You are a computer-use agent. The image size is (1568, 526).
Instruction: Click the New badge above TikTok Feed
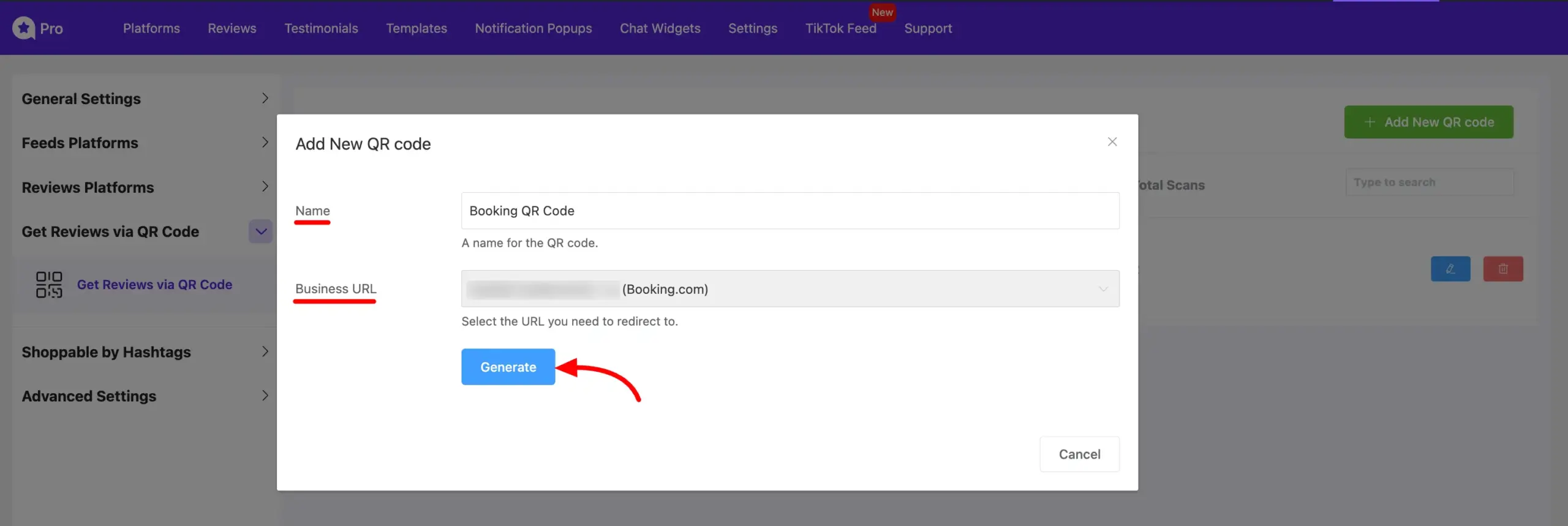[883, 12]
